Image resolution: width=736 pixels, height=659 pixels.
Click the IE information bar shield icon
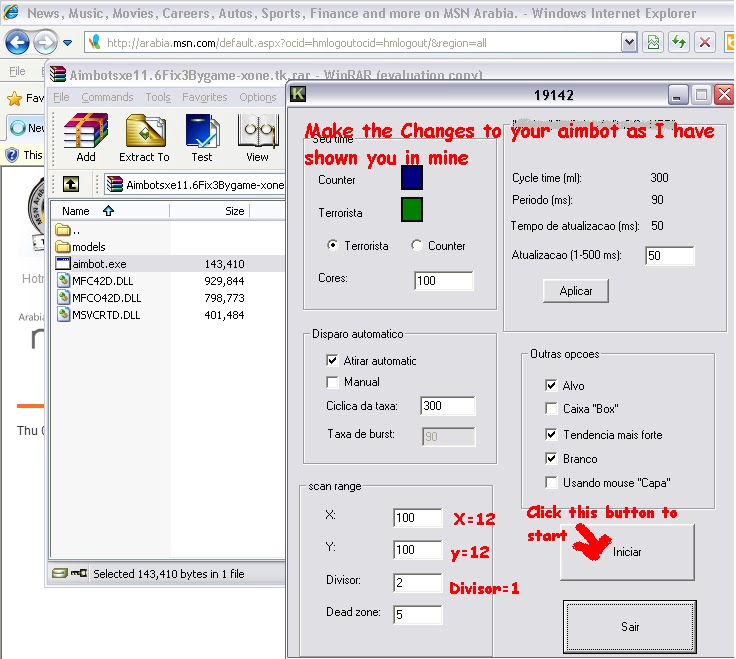click(x=12, y=154)
